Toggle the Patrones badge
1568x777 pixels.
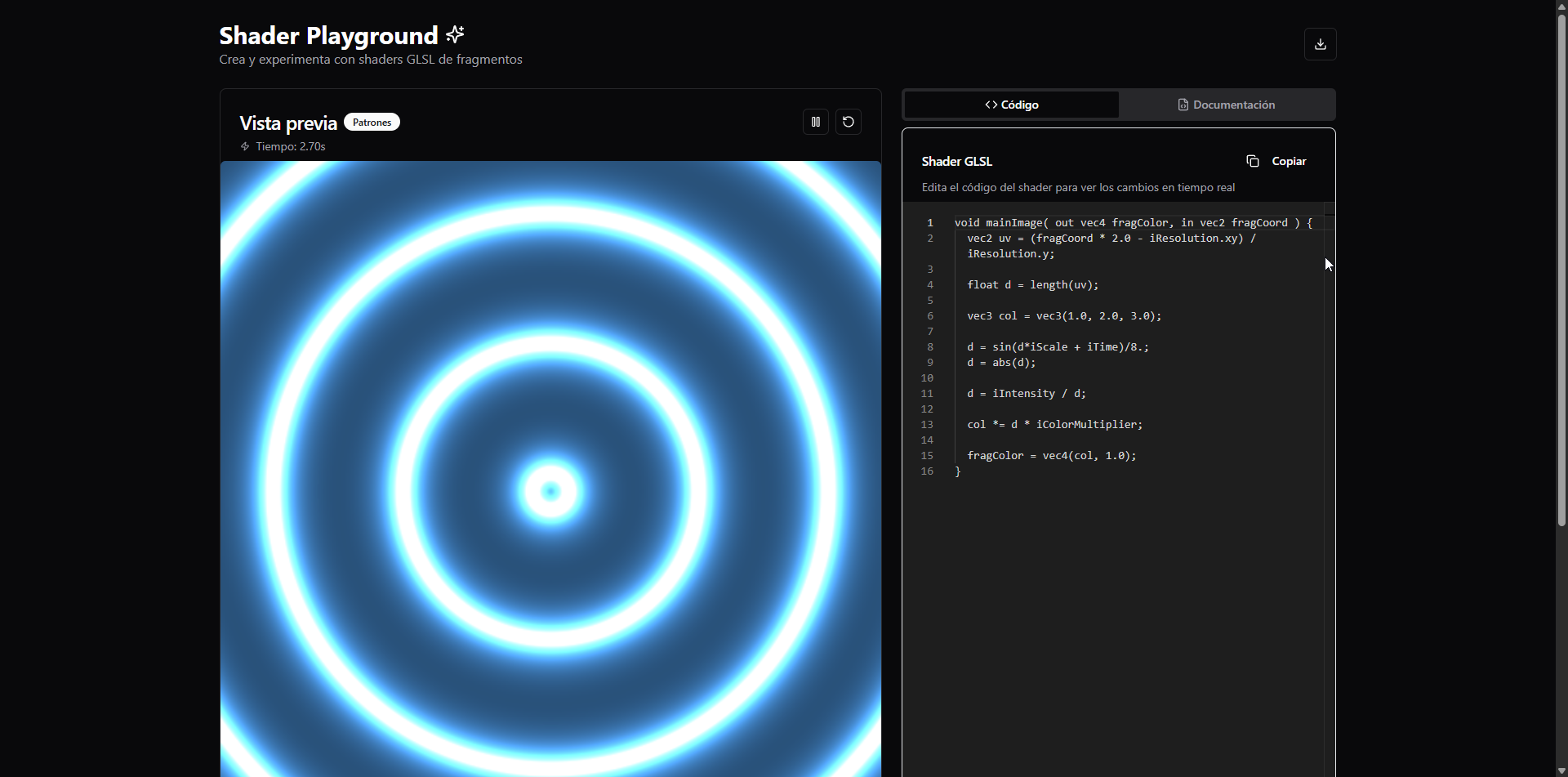click(x=372, y=122)
